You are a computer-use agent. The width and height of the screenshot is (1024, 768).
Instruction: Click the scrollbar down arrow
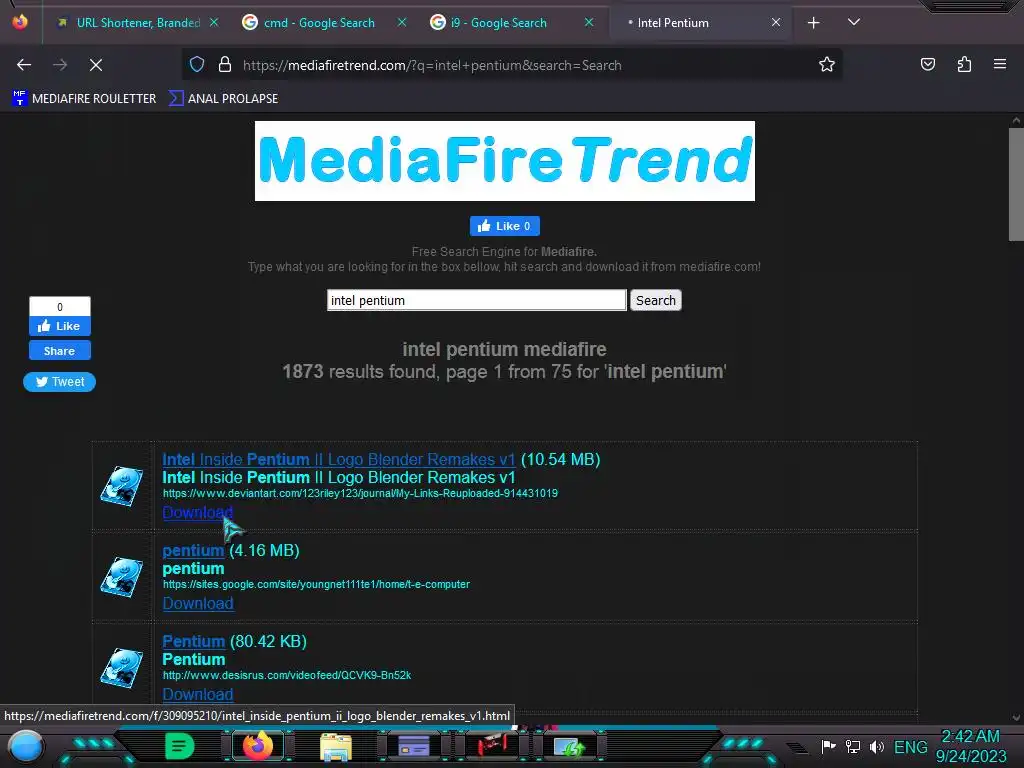pos(1016,718)
